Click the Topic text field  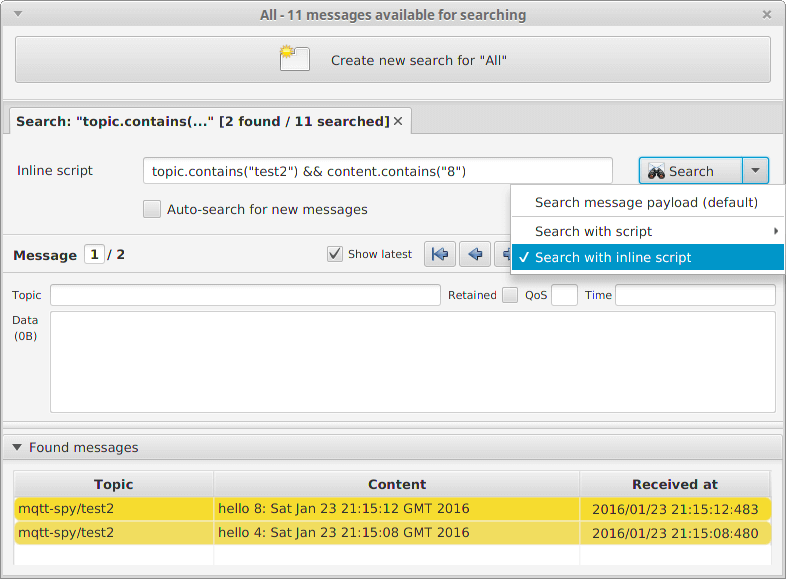pos(245,295)
